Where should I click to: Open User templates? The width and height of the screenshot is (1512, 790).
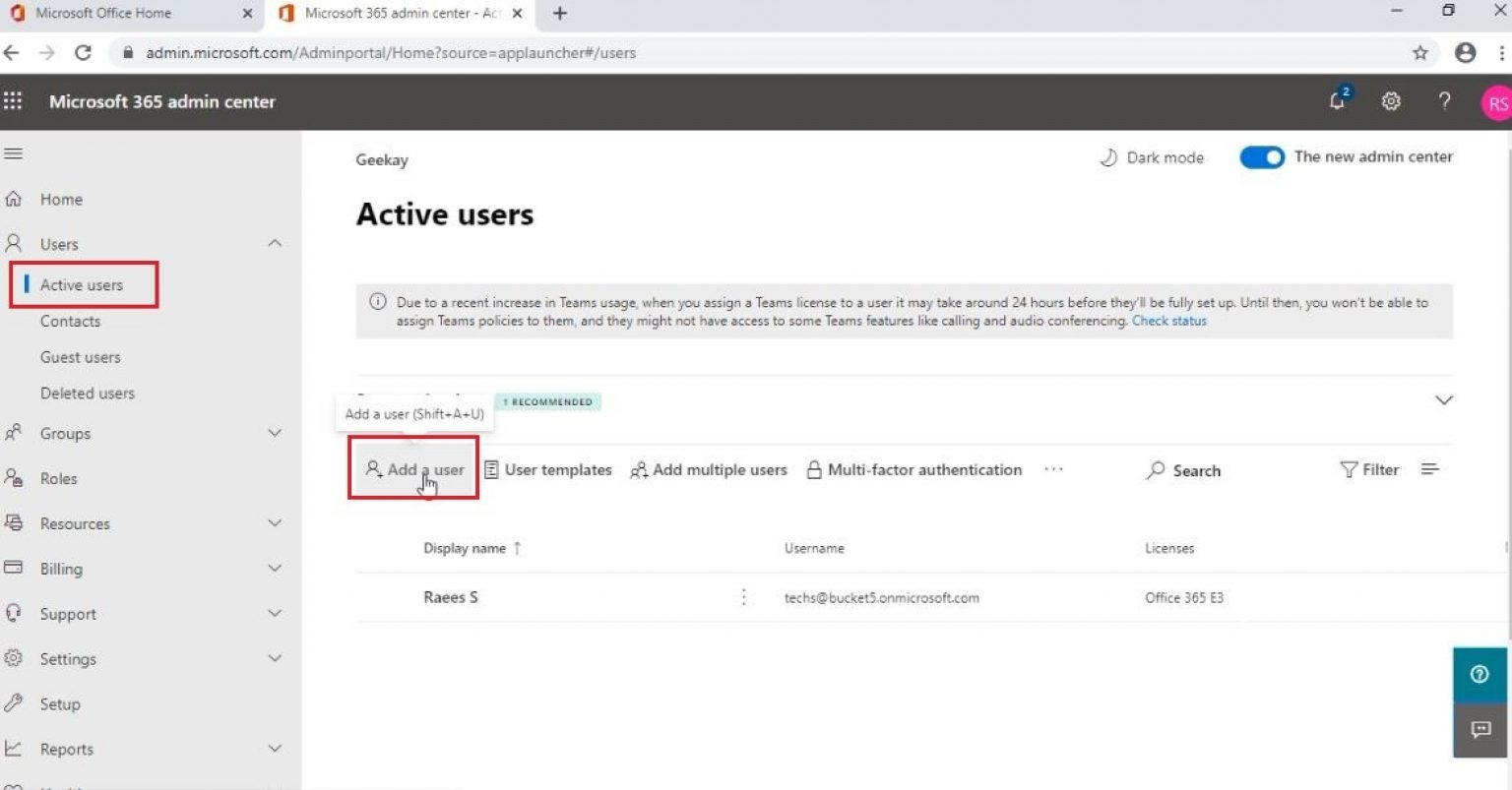click(547, 469)
